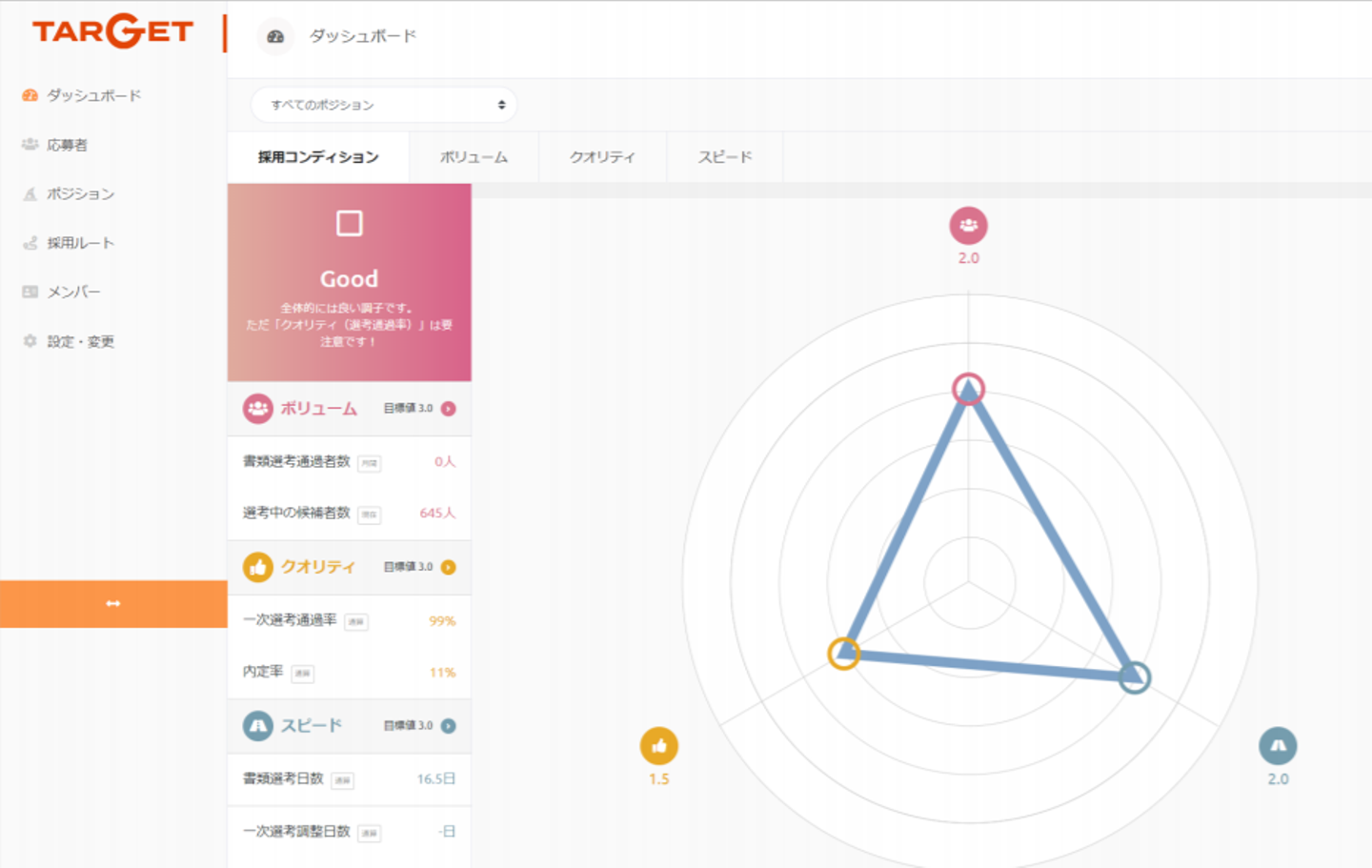Open 採用ルート in the sidebar

click(80, 243)
